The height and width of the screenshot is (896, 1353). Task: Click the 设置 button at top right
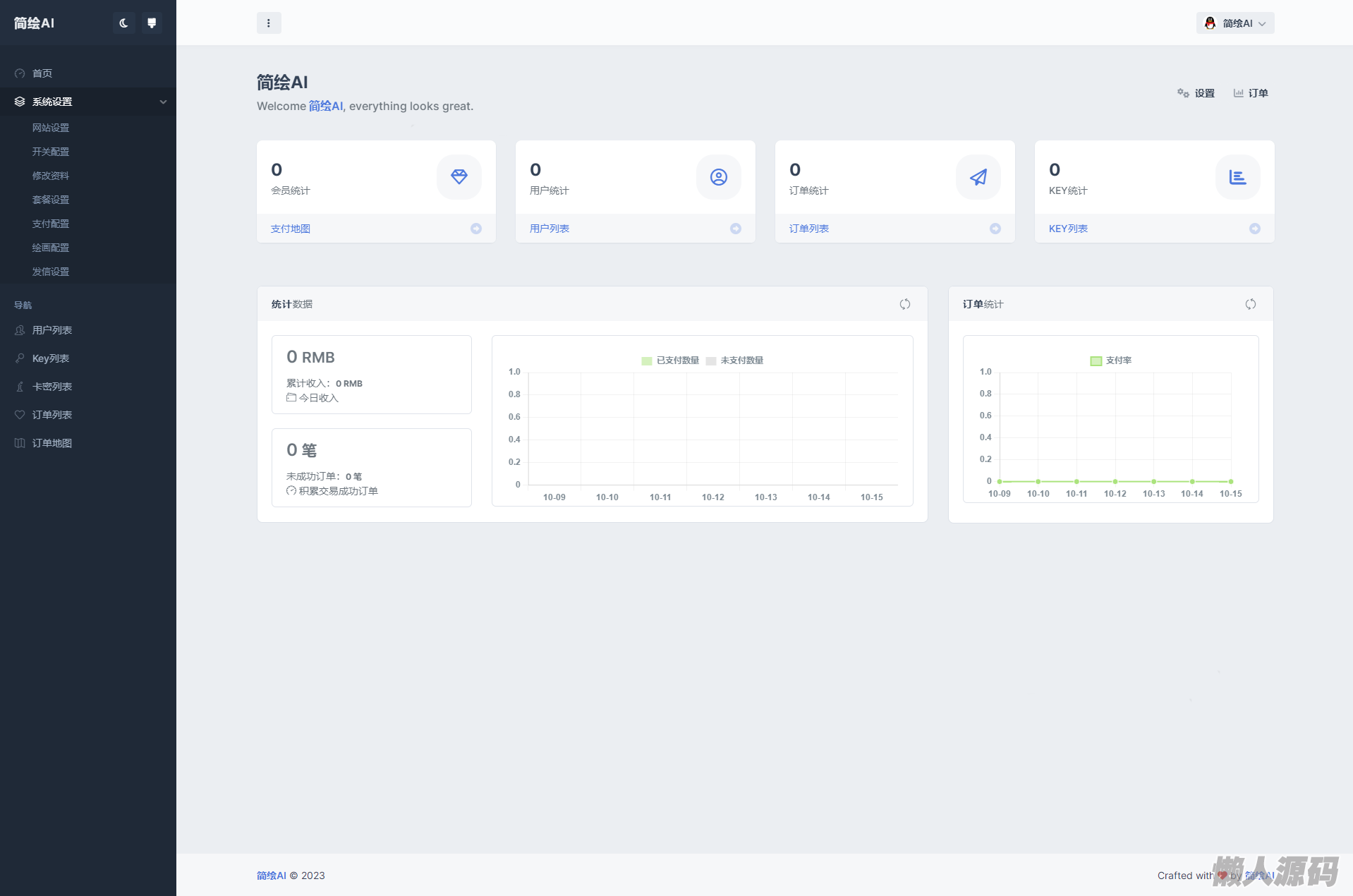pyautogui.click(x=1196, y=93)
